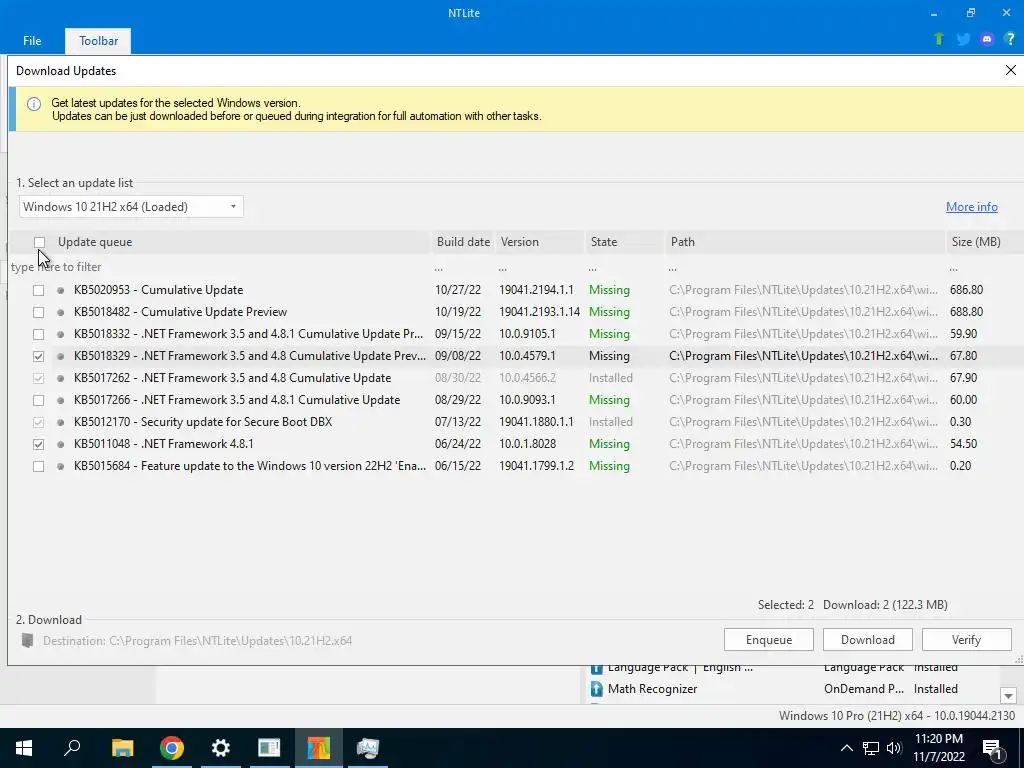This screenshot has width=1024, height=768.
Task: Click the Download button
Action: (x=867, y=640)
